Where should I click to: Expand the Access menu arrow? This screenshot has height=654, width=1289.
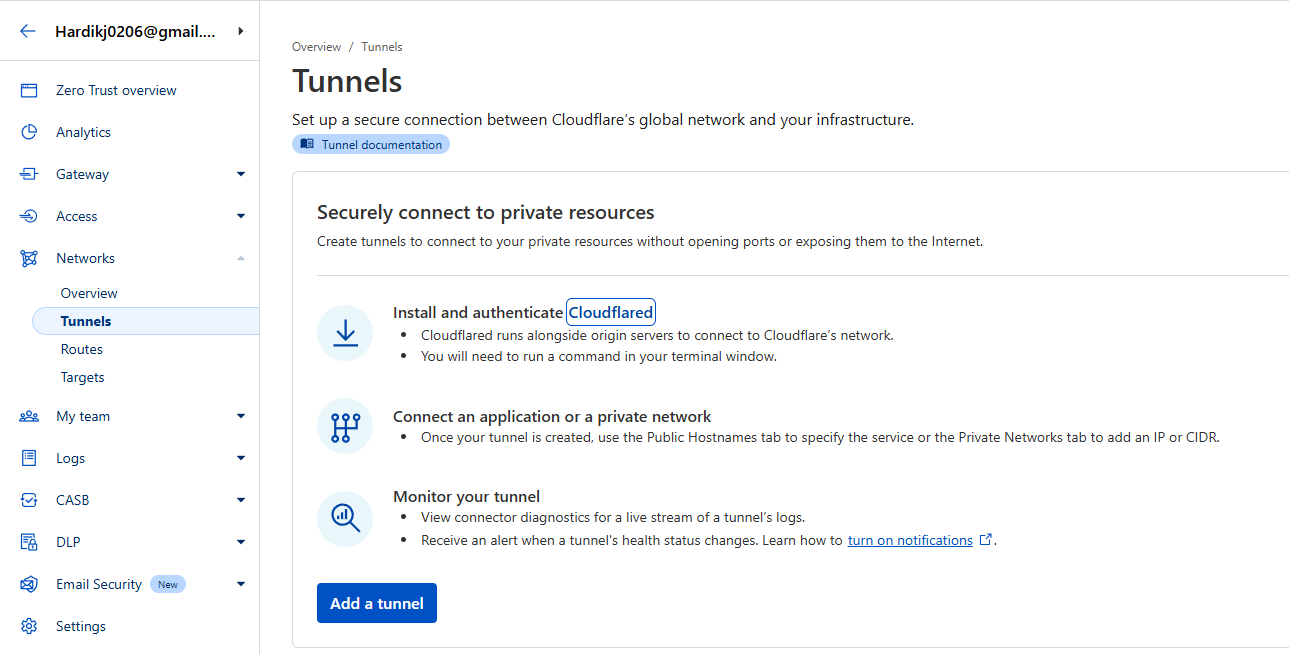coord(241,216)
